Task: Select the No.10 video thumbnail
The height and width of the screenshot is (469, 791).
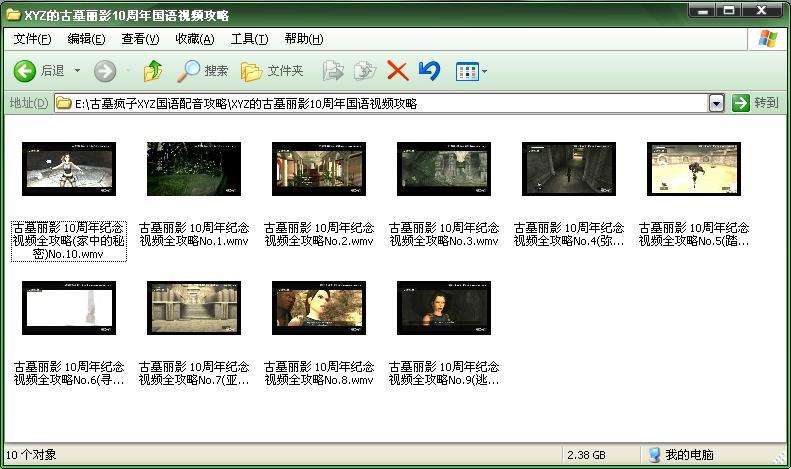Action: tap(69, 169)
